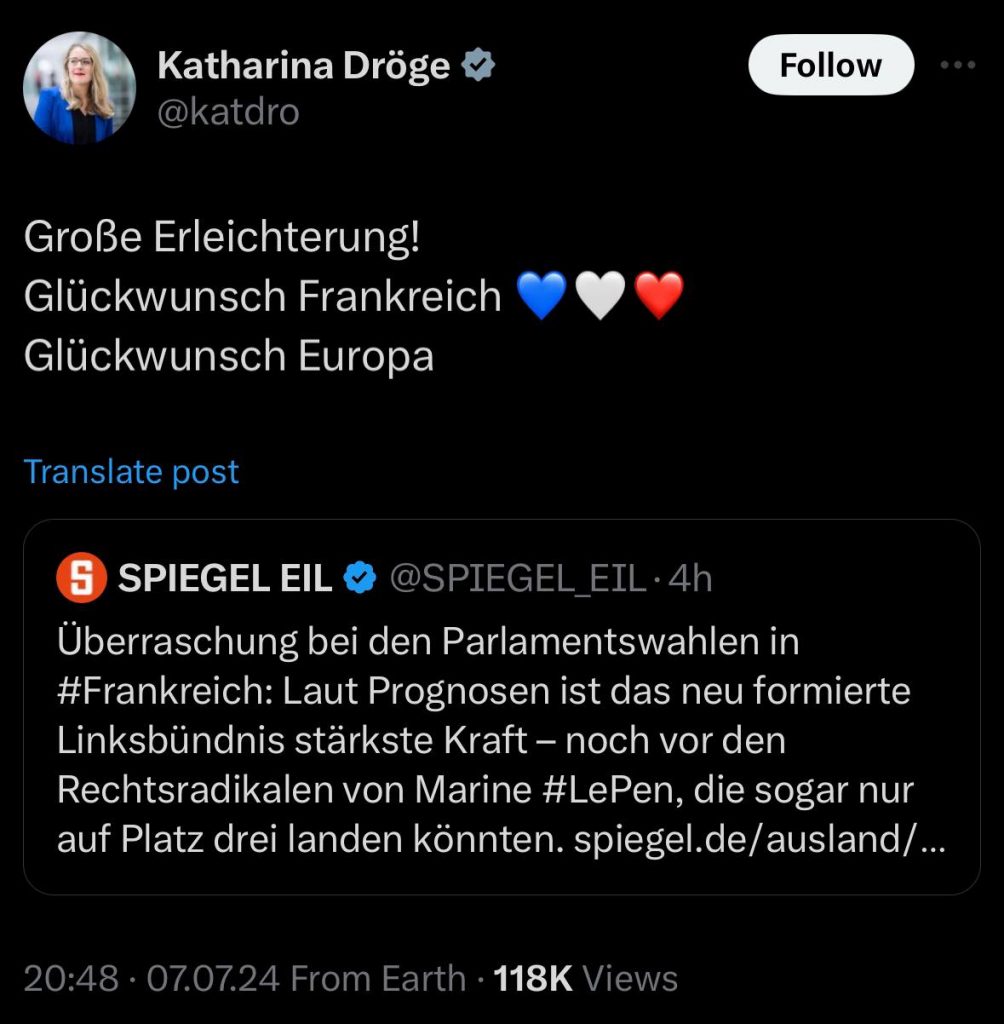The height and width of the screenshot is (1024, 1004).
Task: Click the SPIEGEL EIL verified badge
Action: (360, 578)
